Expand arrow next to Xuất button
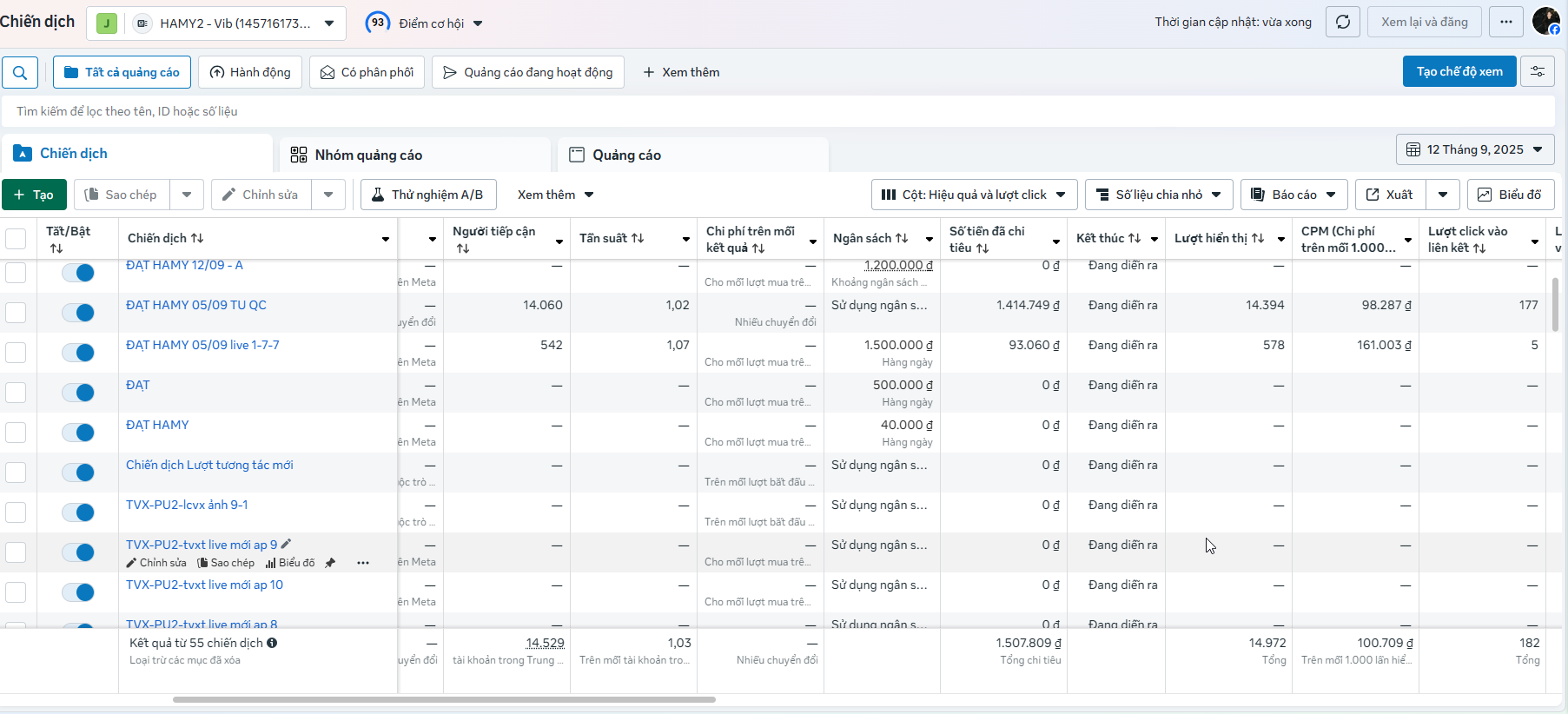The image size is (1568, 714). [1443, 195]
